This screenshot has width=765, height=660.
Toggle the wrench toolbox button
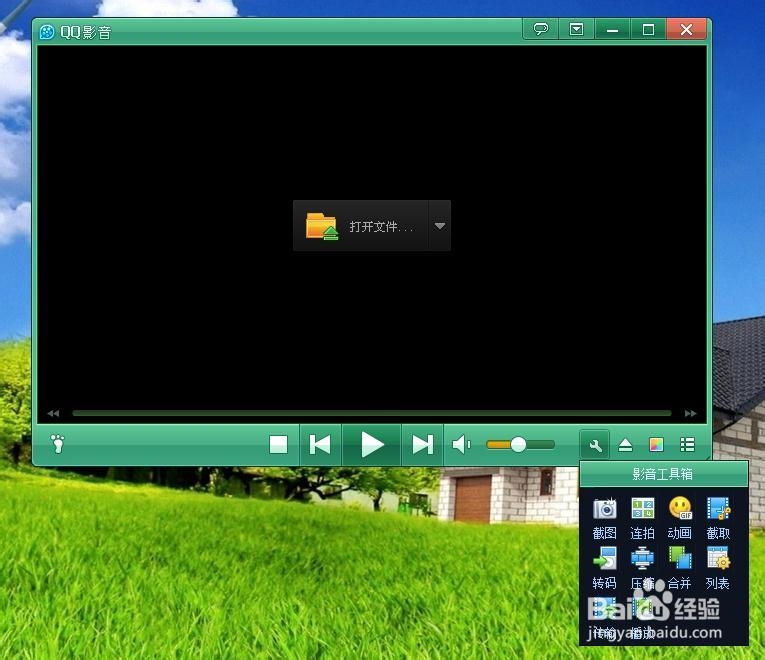(x=594, y=445)
